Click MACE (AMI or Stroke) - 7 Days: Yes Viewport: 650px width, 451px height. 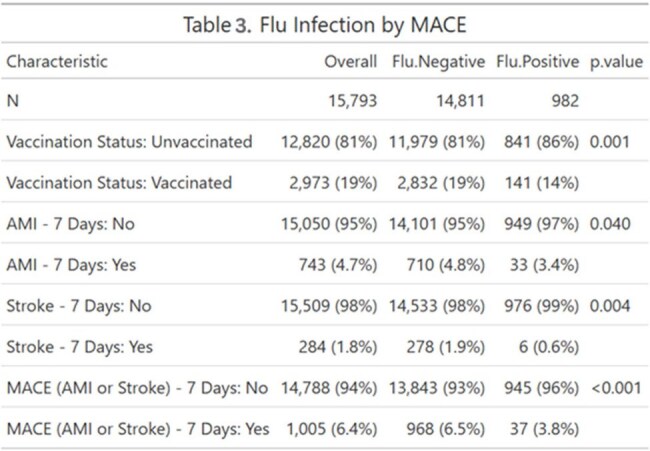[138, 429]
